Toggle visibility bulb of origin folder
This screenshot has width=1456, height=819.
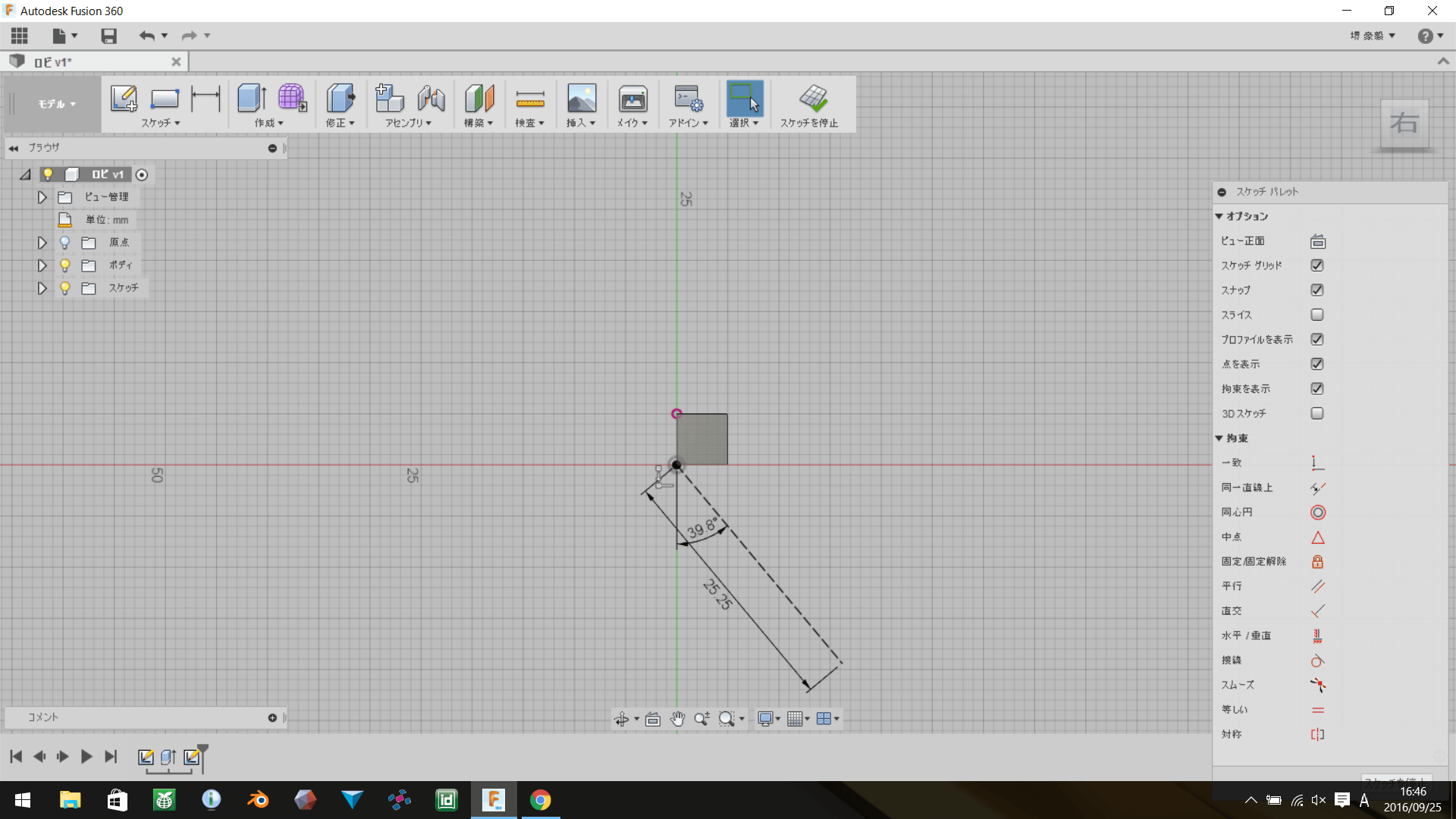coord(65,243)
